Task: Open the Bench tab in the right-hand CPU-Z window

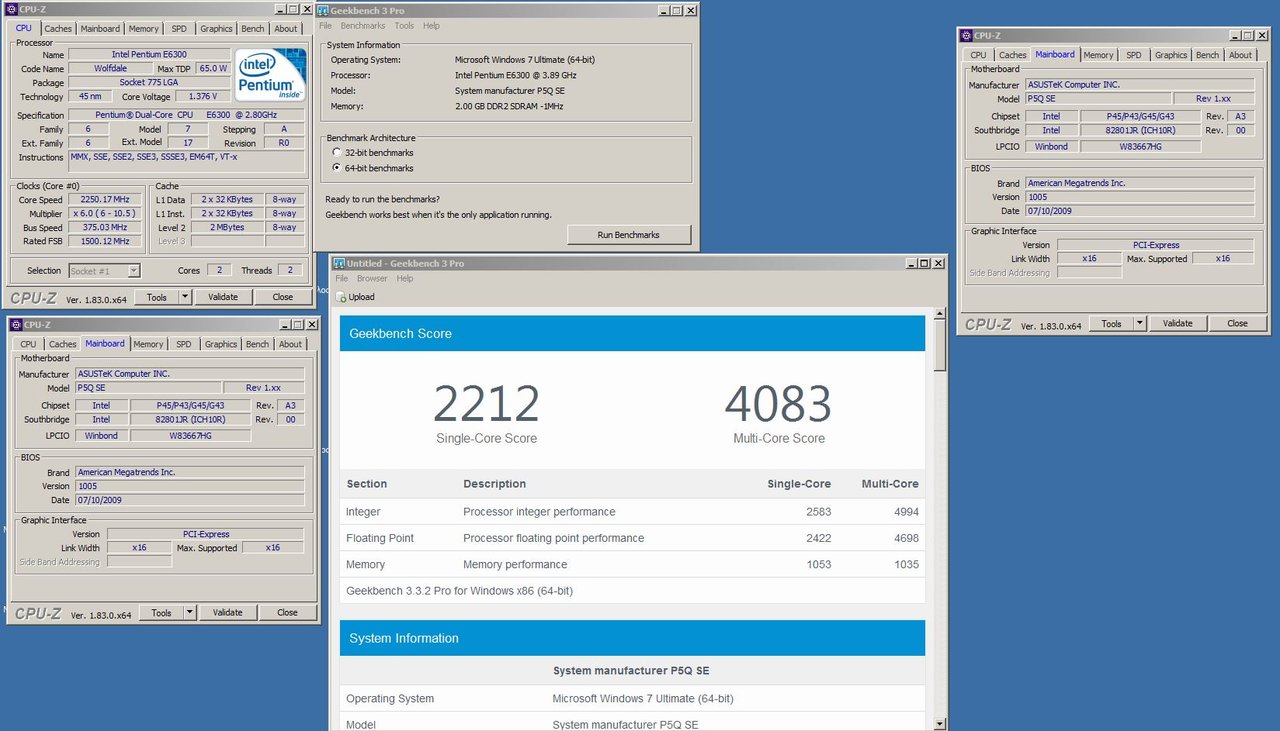Action: coord(1208,55)
